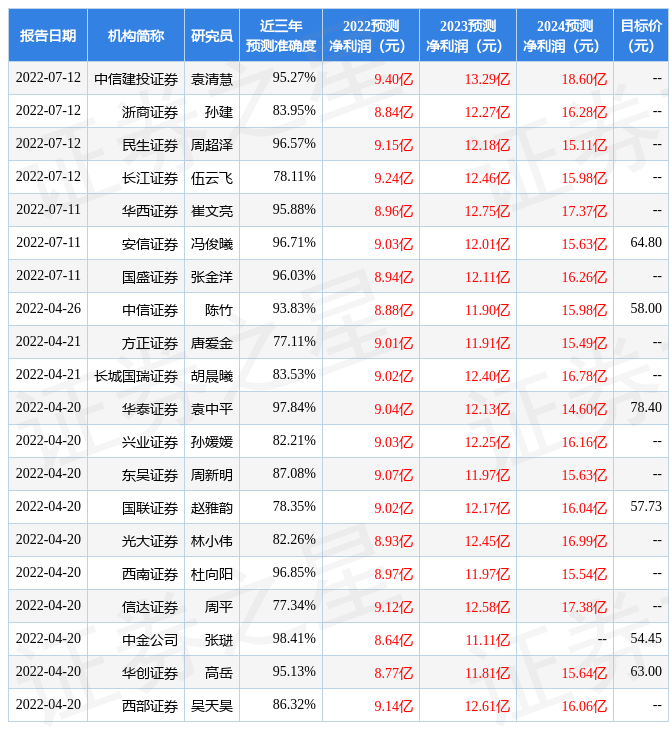The height and width of the screenshot is (730, 669).
Task: Select researcher 吴天昊
Action: coord(212,707)
